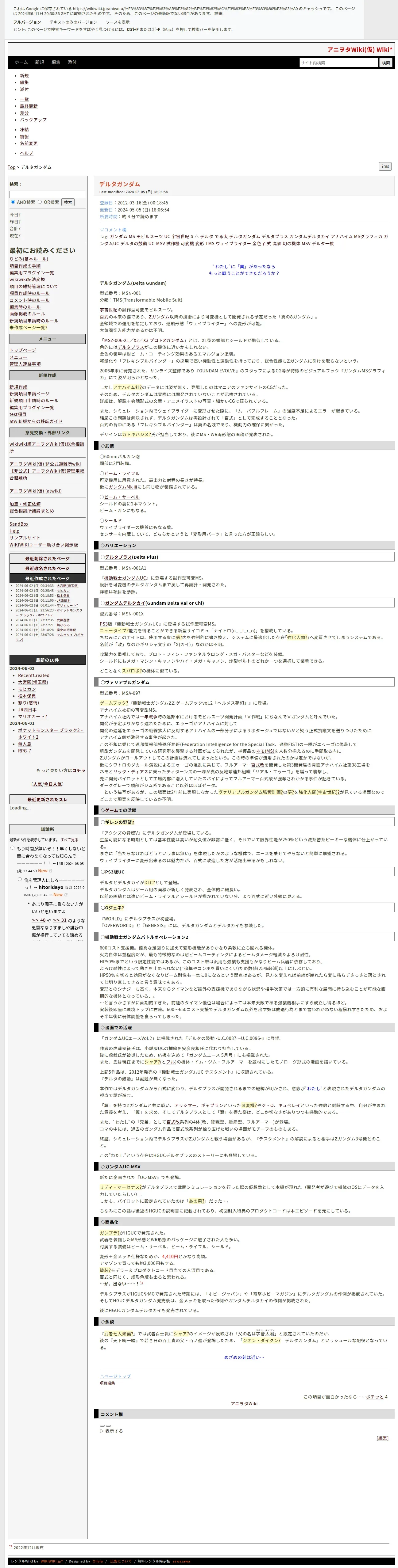The image size is (398, 1568).
Task: Click フルバージョン in cache header
Action: tap(27, 22)
